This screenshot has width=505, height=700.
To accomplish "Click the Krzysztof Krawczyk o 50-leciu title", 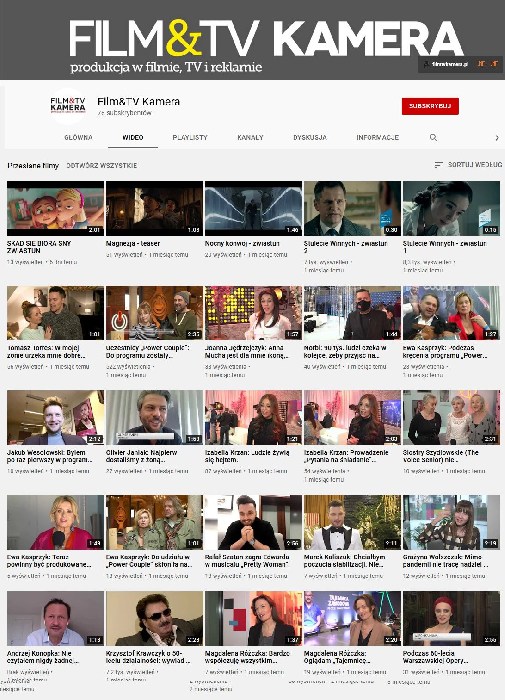I will click(148, 657).
